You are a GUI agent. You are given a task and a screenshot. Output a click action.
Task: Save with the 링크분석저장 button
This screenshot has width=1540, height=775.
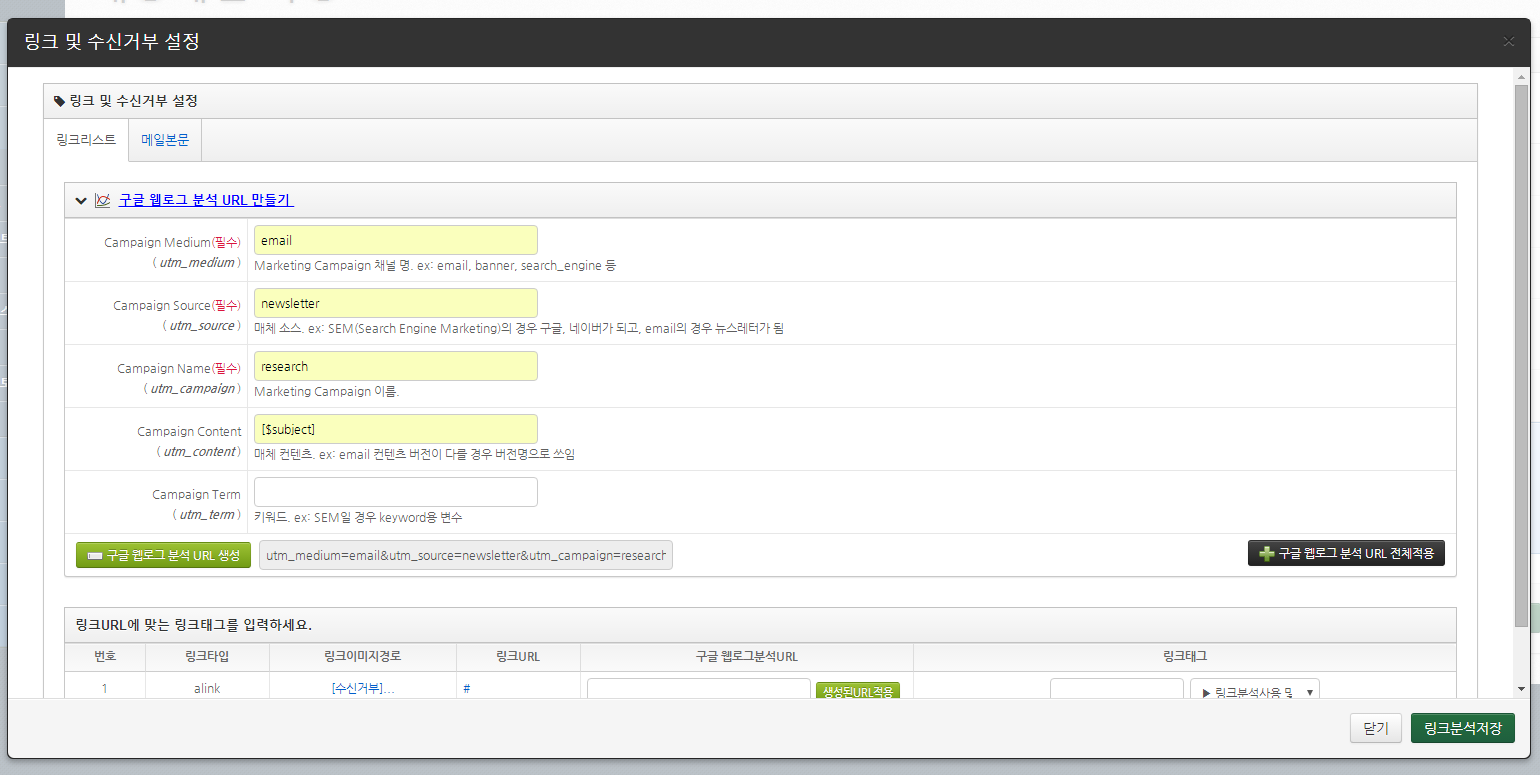(1462, 728)
